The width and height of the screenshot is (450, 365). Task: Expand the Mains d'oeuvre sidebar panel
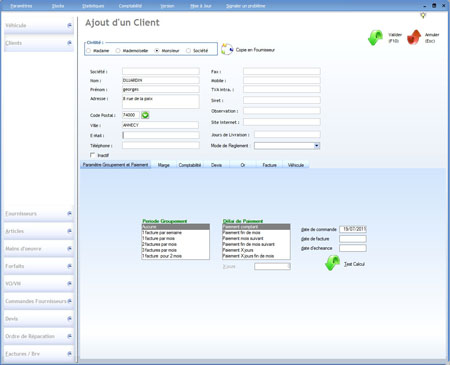[69, 248]
